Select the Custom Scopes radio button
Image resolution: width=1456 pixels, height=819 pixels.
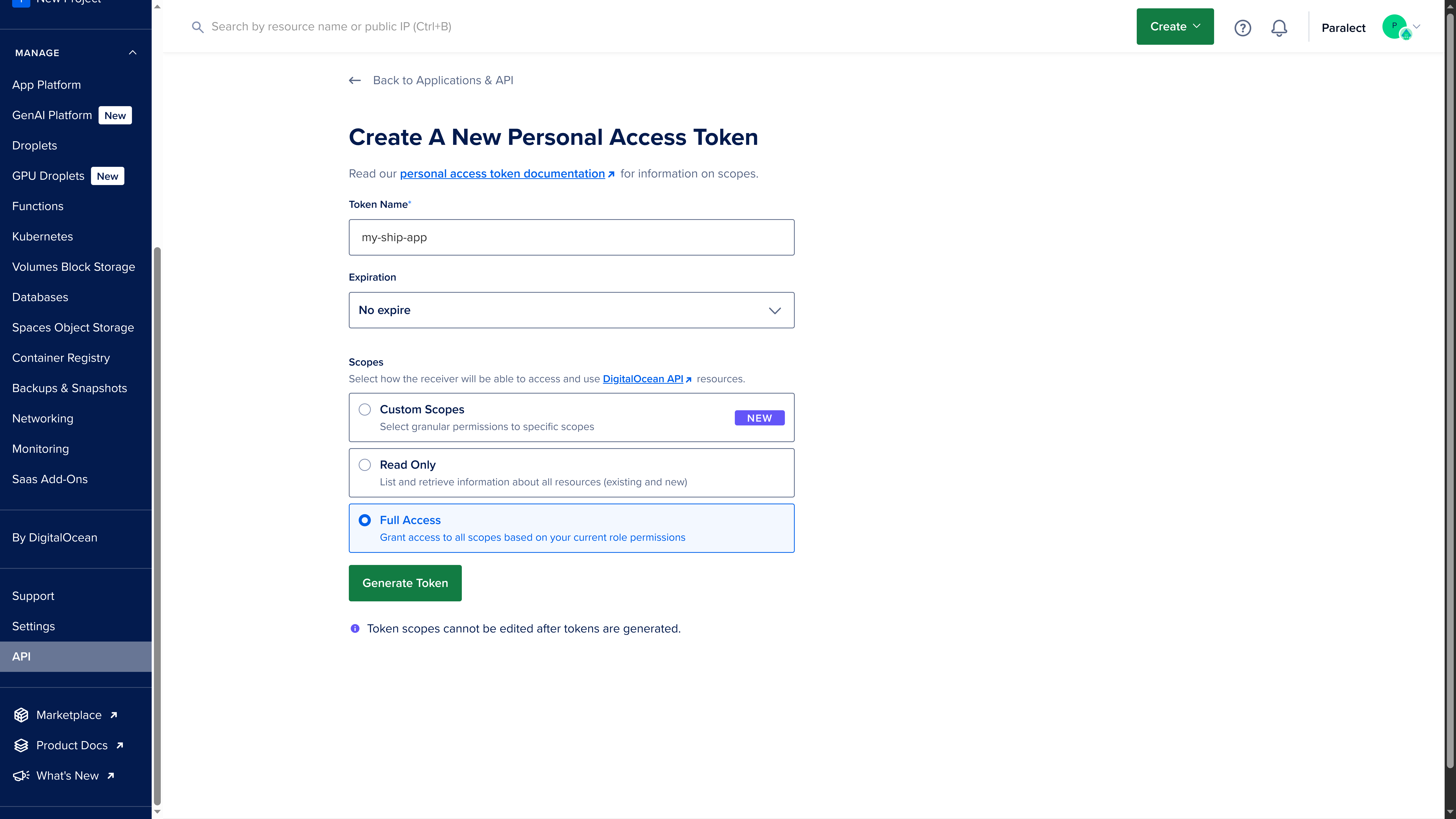(x=365, y=409)
